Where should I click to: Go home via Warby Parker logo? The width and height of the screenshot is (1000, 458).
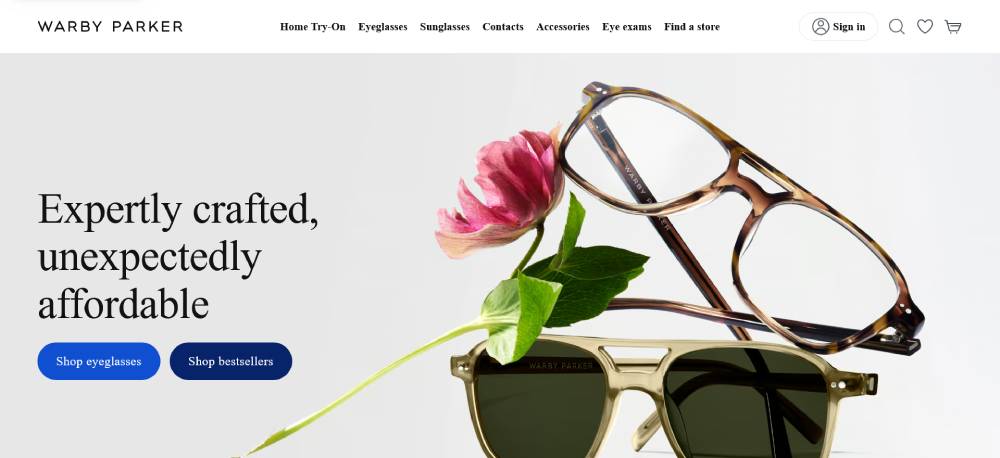[x=110, y=26]
